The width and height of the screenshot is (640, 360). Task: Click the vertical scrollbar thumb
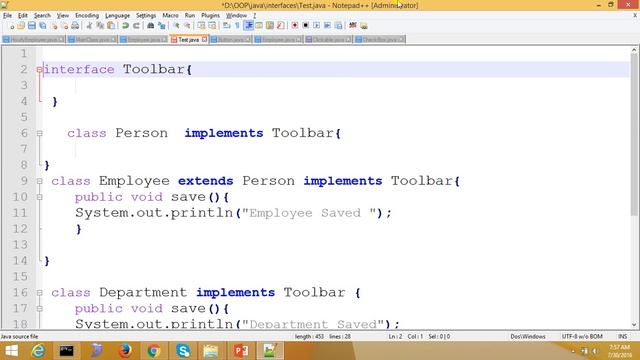click(634, 135)
